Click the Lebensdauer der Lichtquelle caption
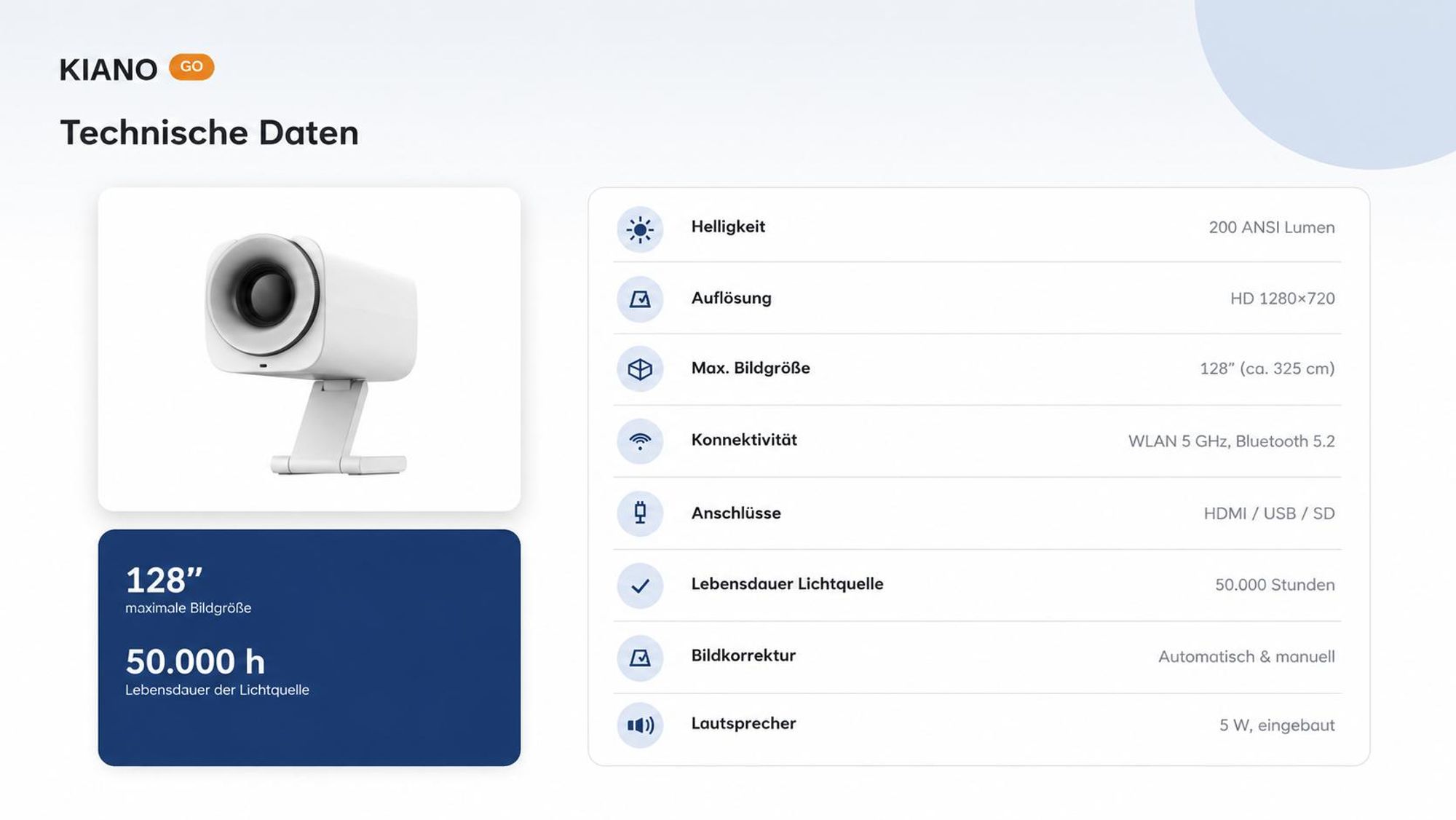1456x820 pixels. (x=217, y=690)
